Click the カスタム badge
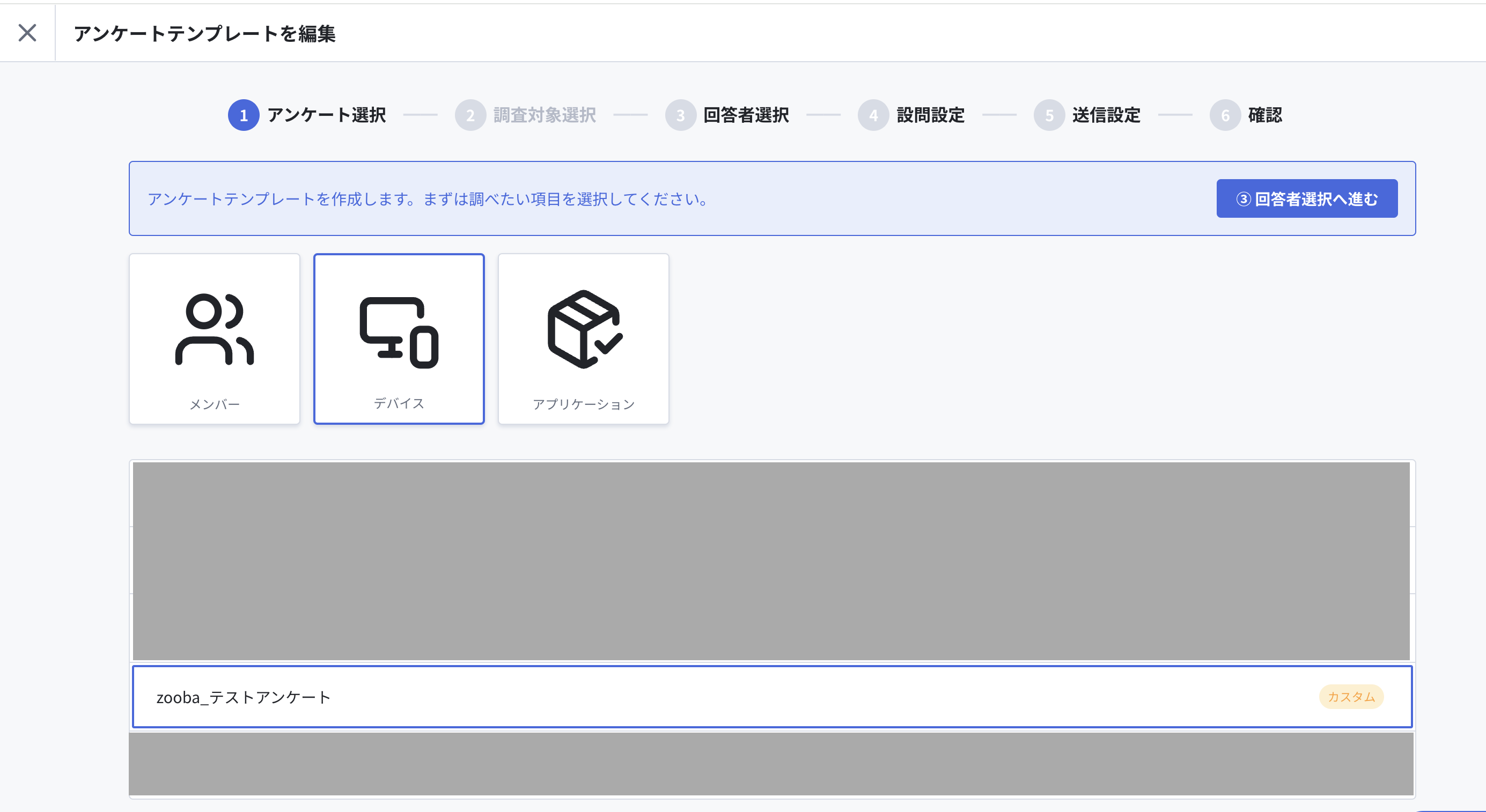This screenshot has width=1486, height=812. coord(1351,697)
